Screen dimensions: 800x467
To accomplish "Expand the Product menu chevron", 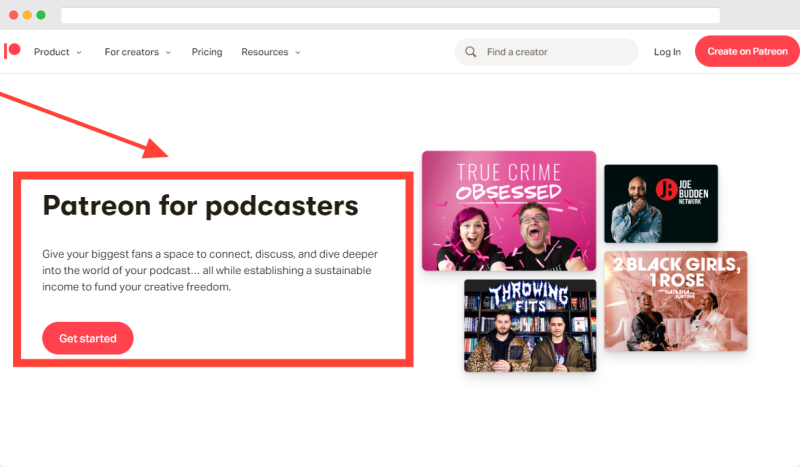I will point(79,53).
